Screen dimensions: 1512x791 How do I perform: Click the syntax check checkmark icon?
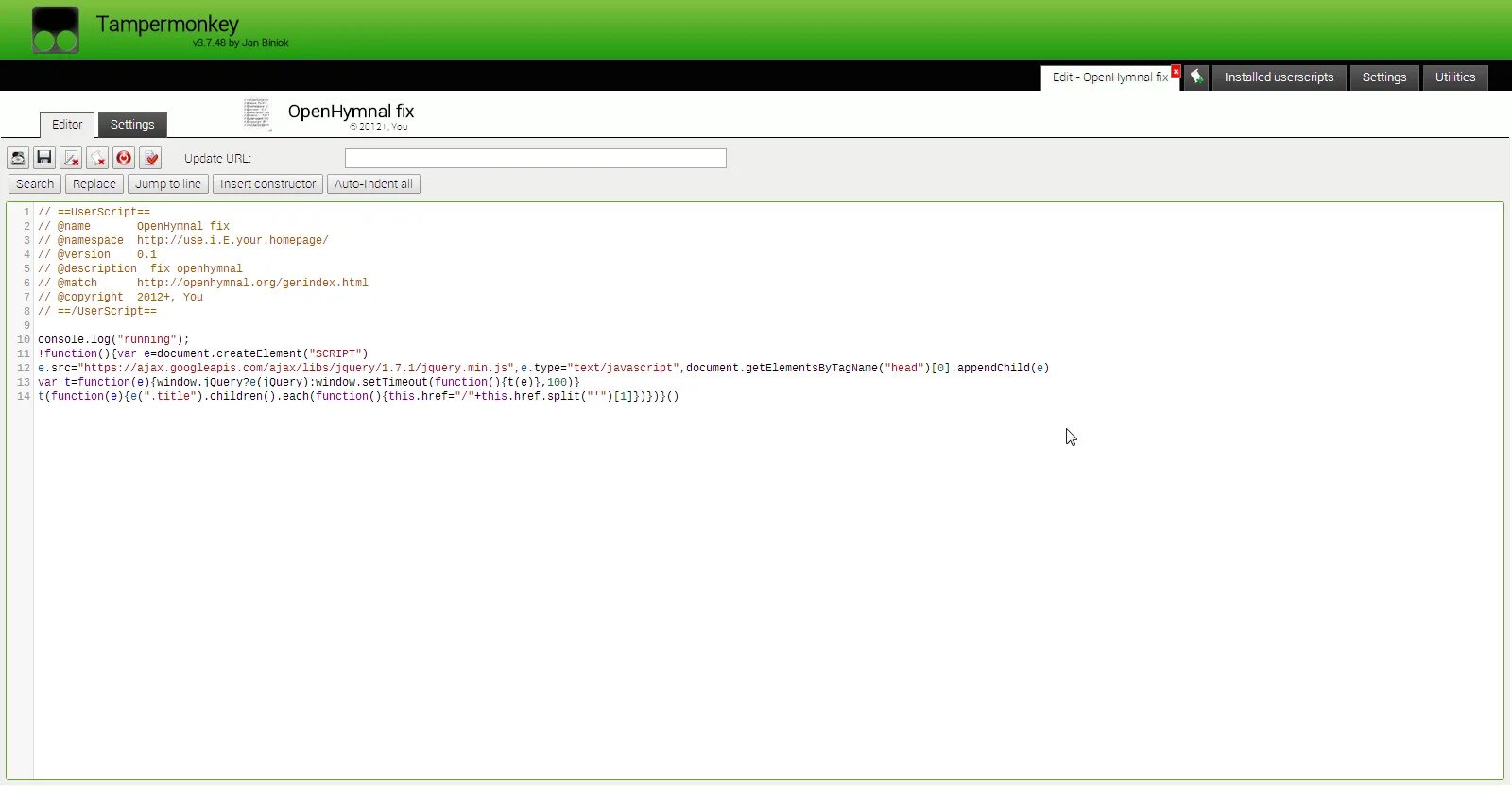click(150, 158)
